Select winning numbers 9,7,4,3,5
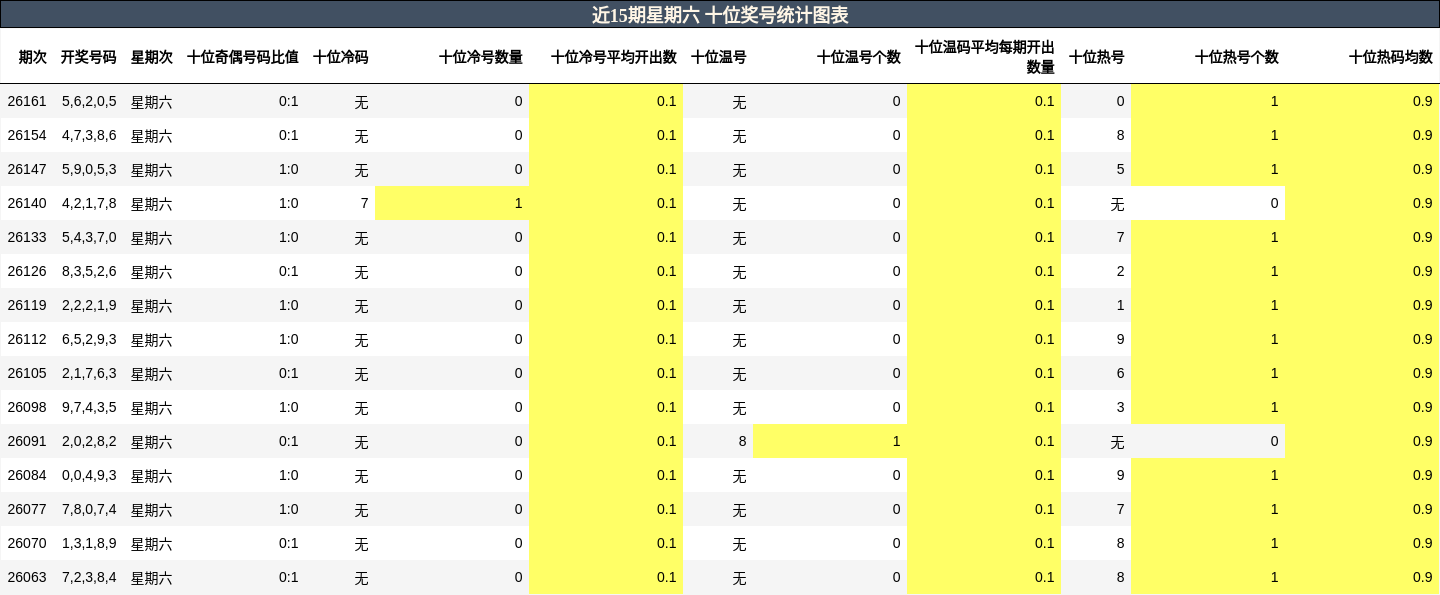Image resolution: width=1440 pixels, height=595 pixels. pos(89,407)
